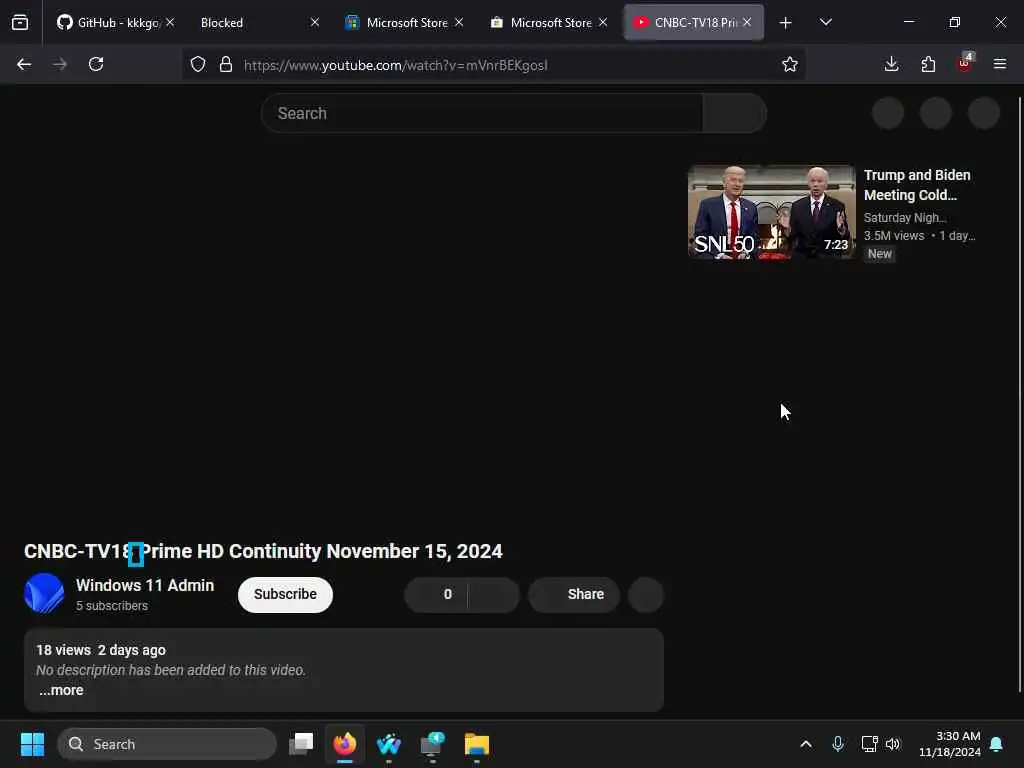Open microphone tray icon
This screenshot has width=1024, height=768.
click(838, 744)
